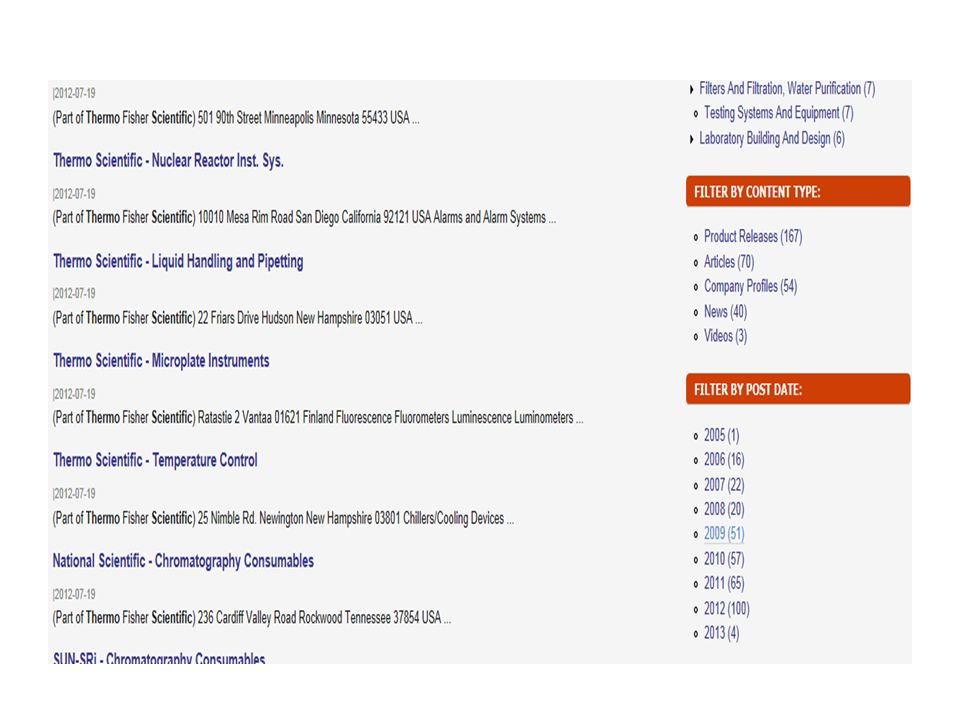Click the 2012-07-19 date under Temperature Control
The height and width of the screenshot is (720, 960).
pos(74,493)
